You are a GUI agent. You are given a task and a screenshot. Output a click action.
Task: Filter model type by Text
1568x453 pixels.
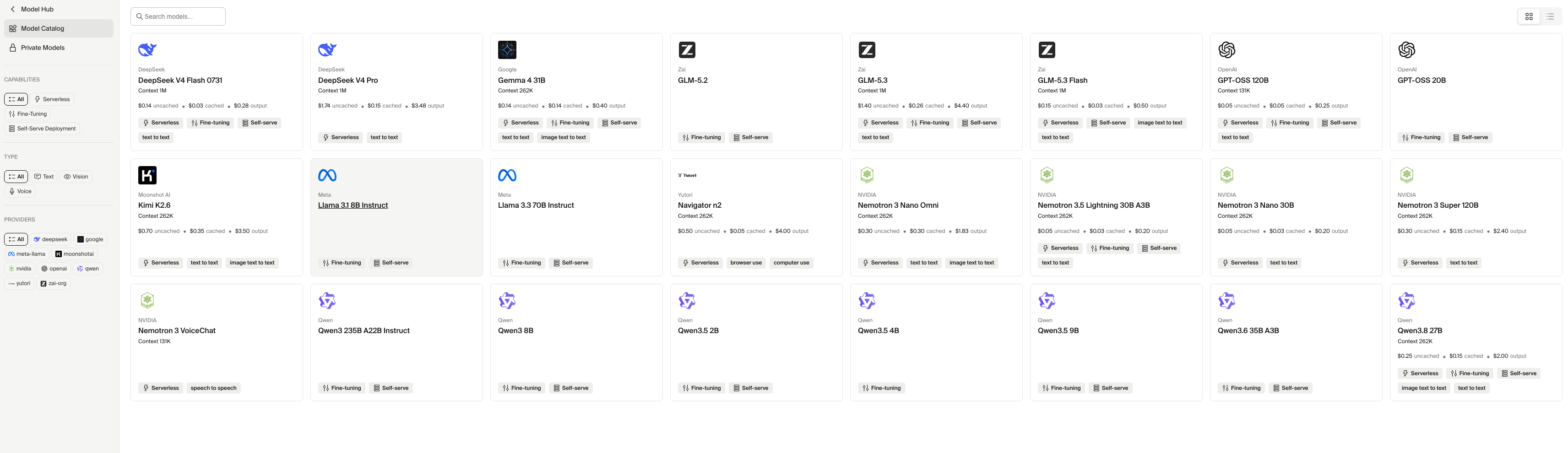44,176
